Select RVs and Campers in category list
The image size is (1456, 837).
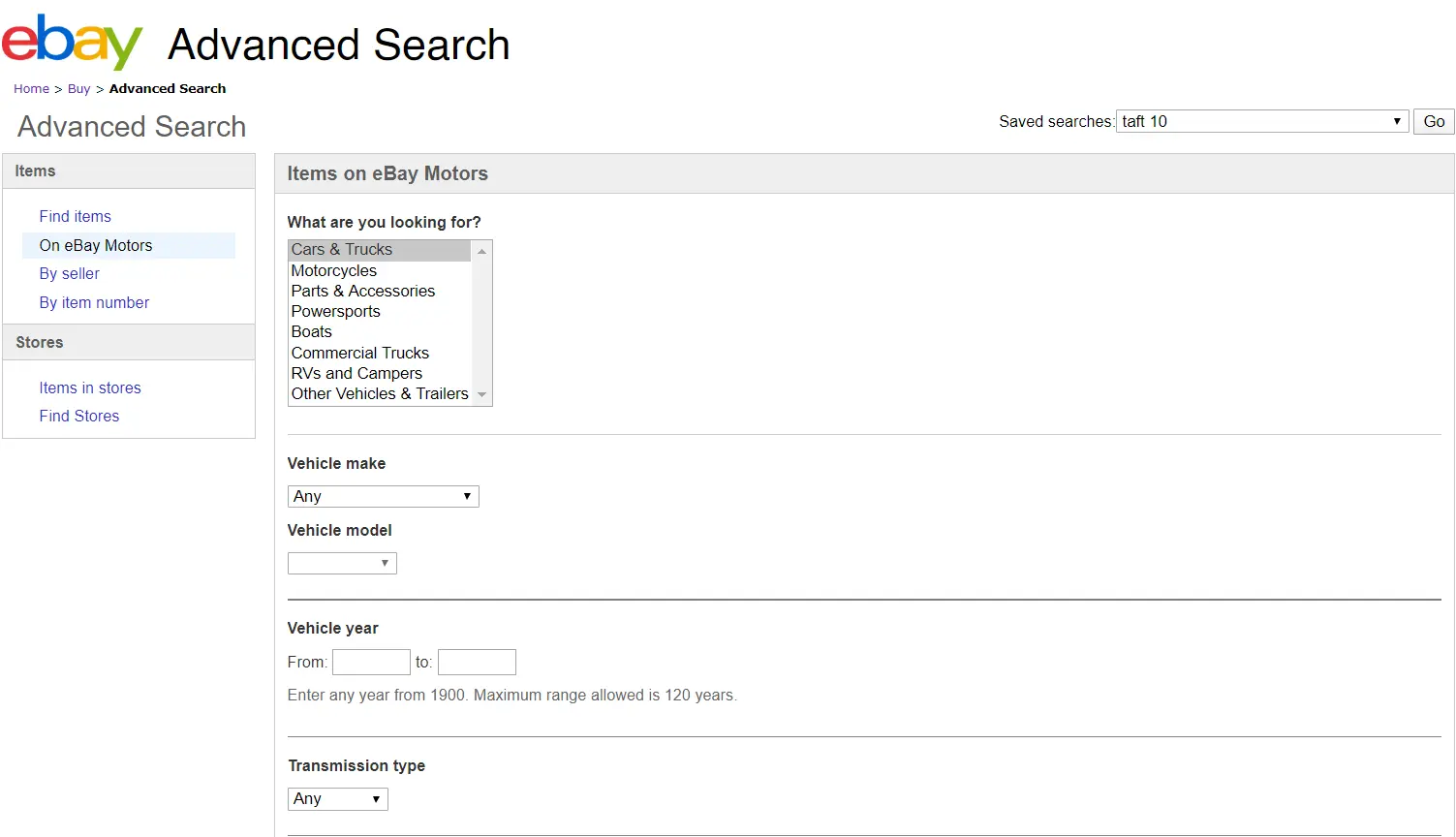pyautogui.click(x=380, y=374)
